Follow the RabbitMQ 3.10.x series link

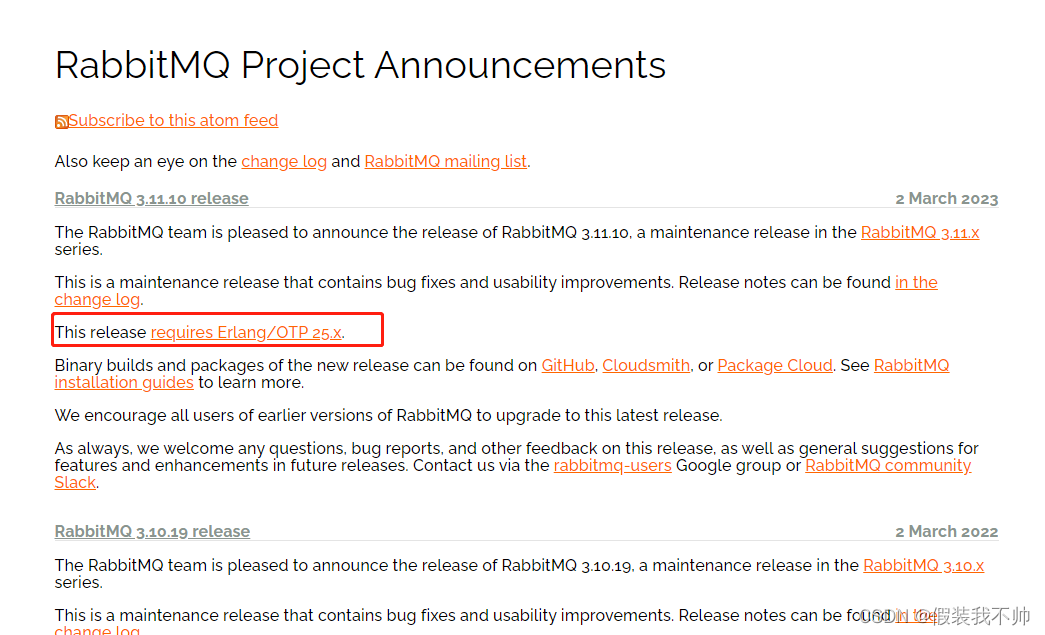(923, 566)
